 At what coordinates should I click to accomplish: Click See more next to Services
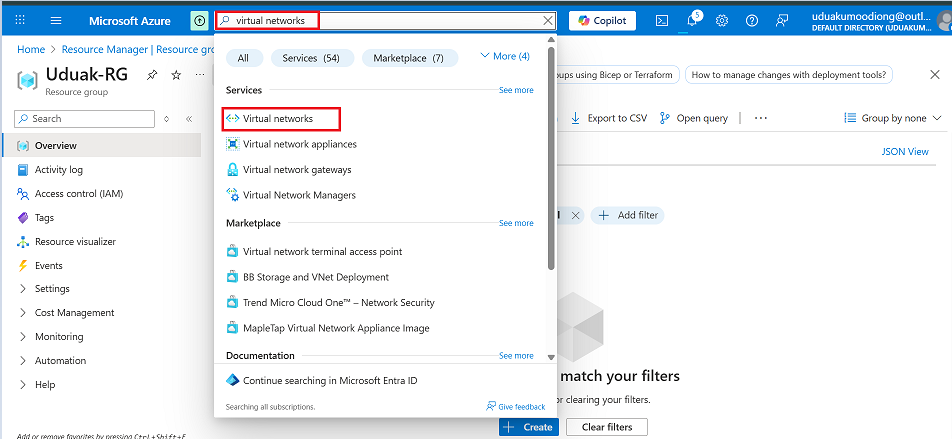point(516,90)
